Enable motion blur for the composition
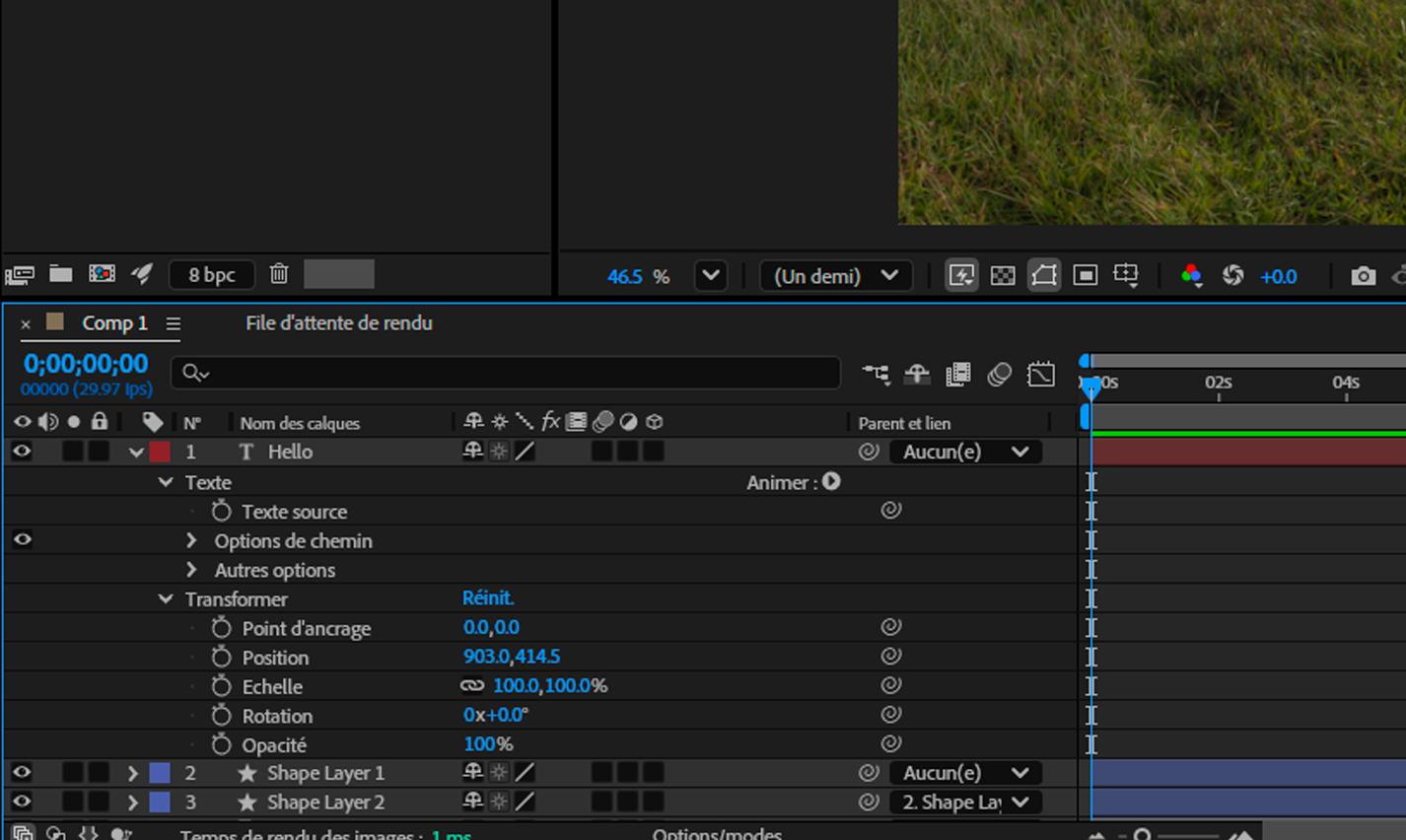1406x840 pixels. [999, 375]
